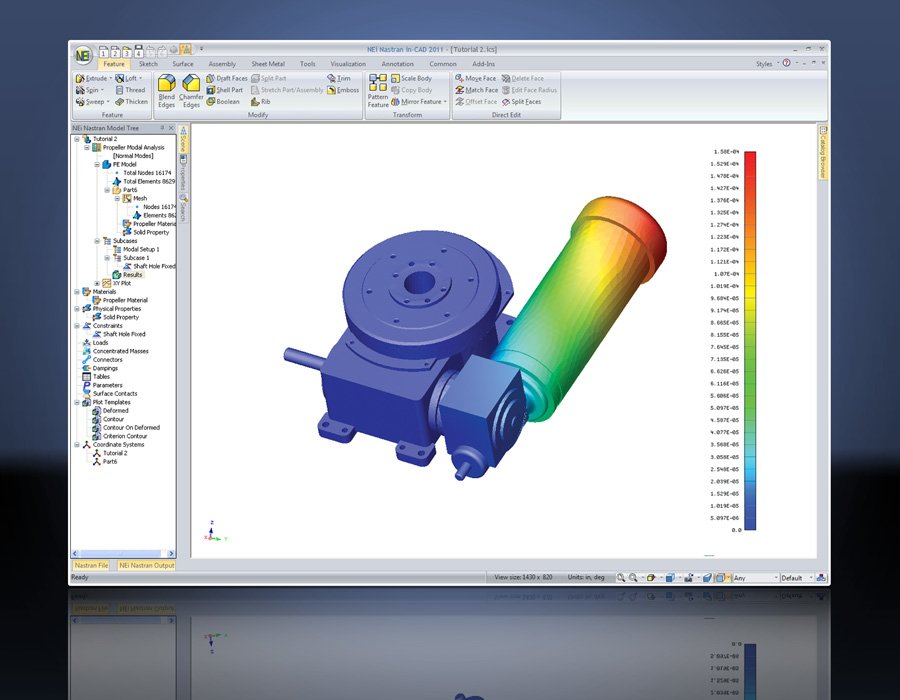Click the model tree horizontal scrollbar
The height and width of the screenshot is (700, 900).
pos(123,554)
